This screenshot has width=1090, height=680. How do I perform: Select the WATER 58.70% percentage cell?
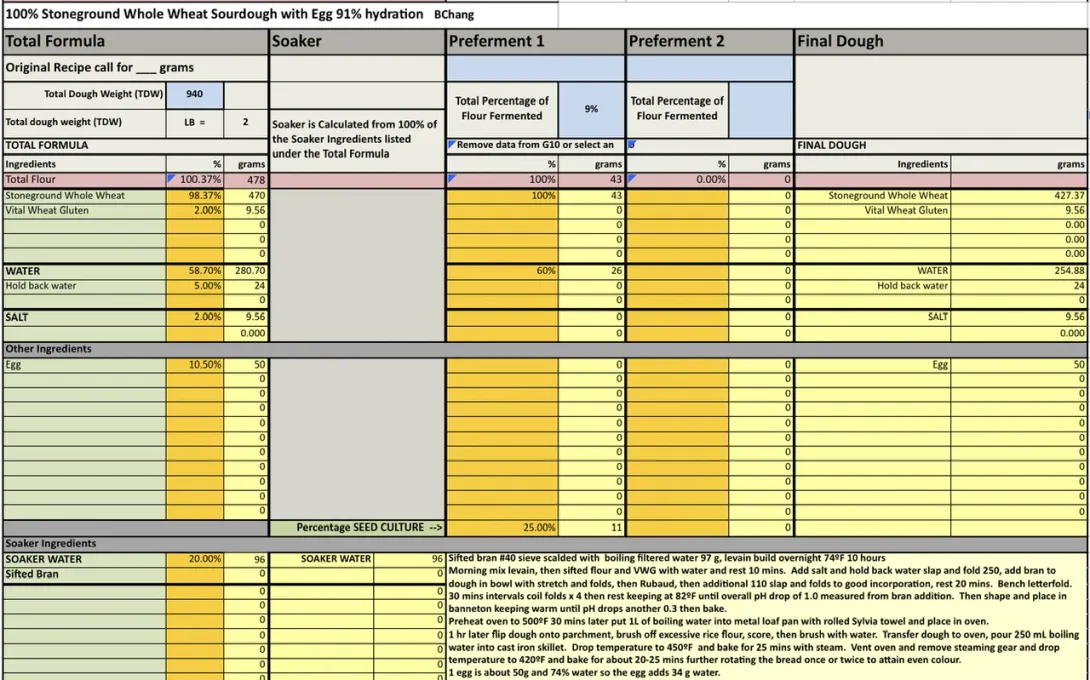(x=195, y=271)
